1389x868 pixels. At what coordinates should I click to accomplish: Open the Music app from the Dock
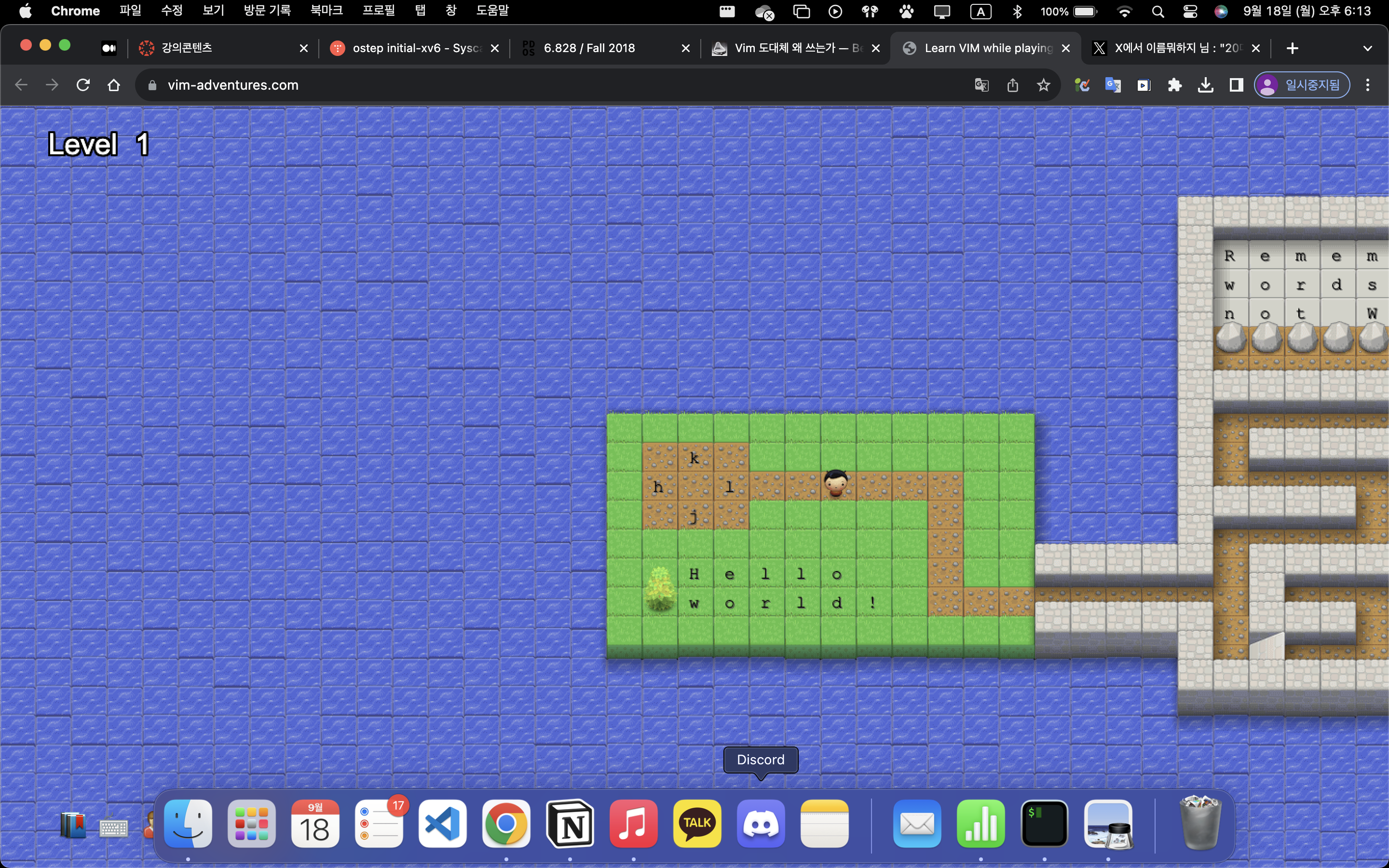point(634,823)
